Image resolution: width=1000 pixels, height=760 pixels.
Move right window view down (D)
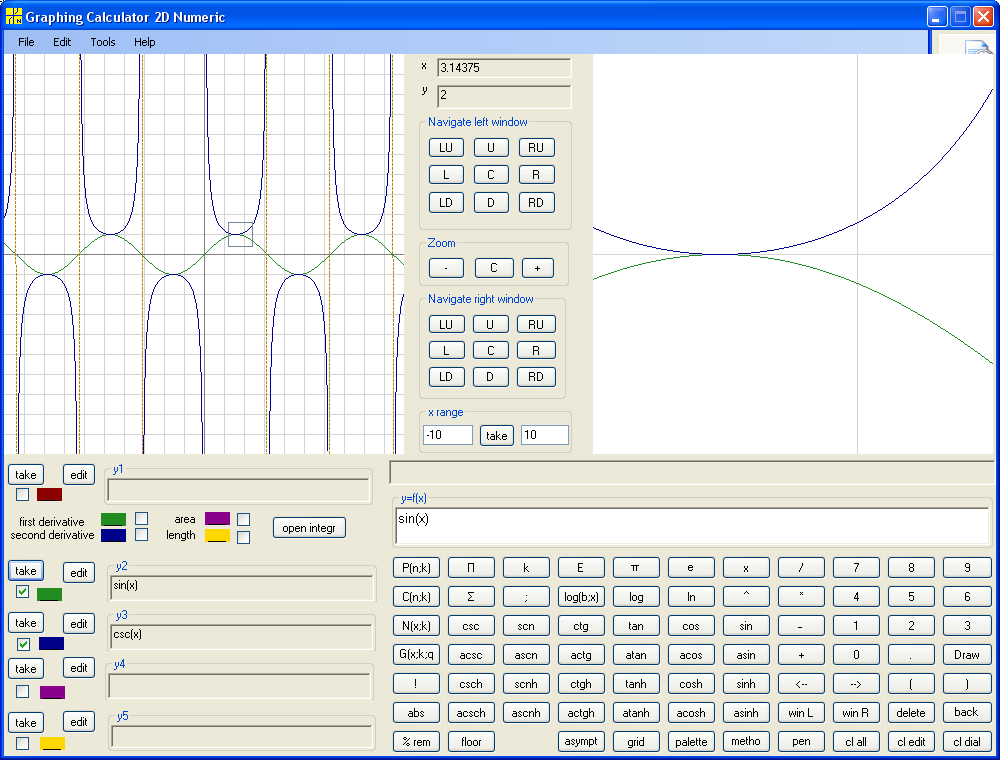[490, 377]
